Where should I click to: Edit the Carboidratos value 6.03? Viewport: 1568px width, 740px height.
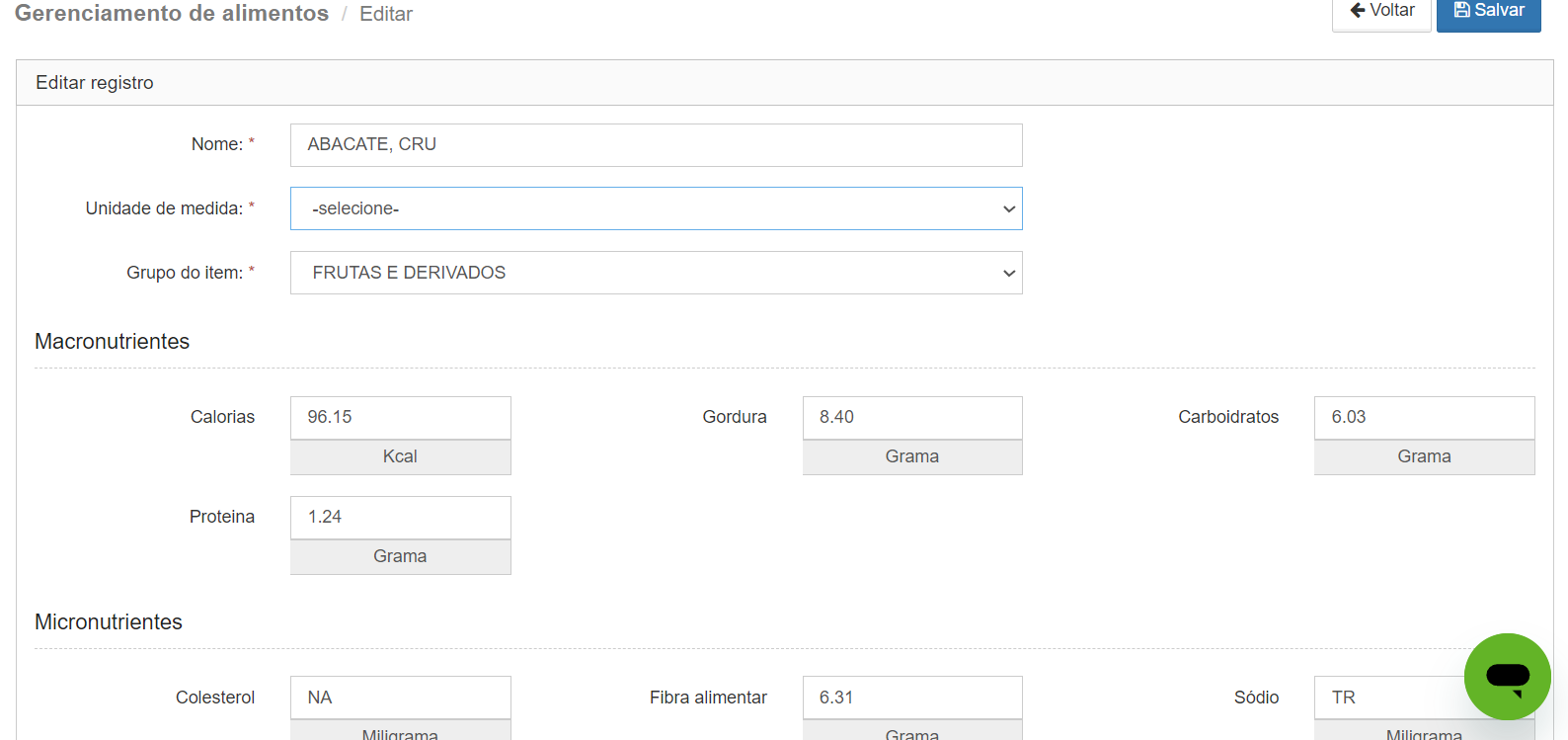click(x=1424, y=418)
